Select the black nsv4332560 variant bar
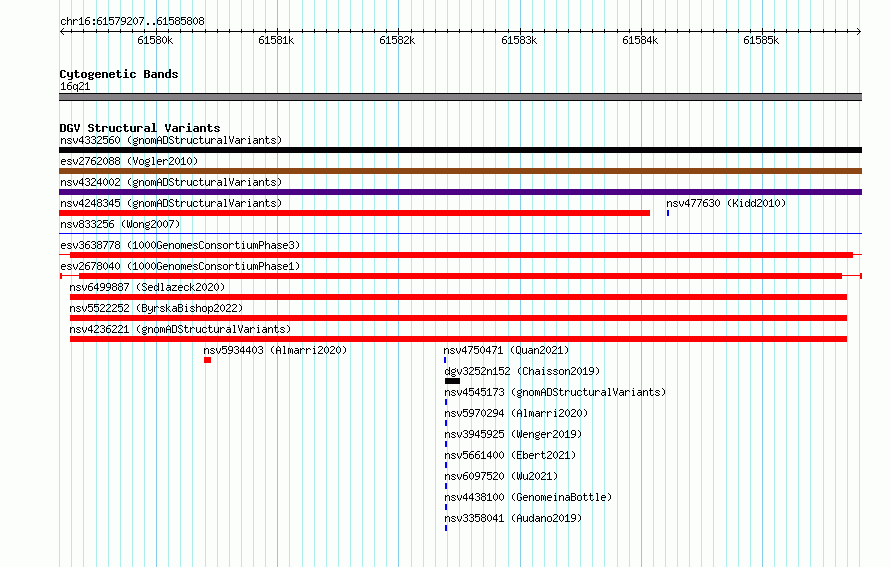The image size is (890, 567). coord(460,150)
